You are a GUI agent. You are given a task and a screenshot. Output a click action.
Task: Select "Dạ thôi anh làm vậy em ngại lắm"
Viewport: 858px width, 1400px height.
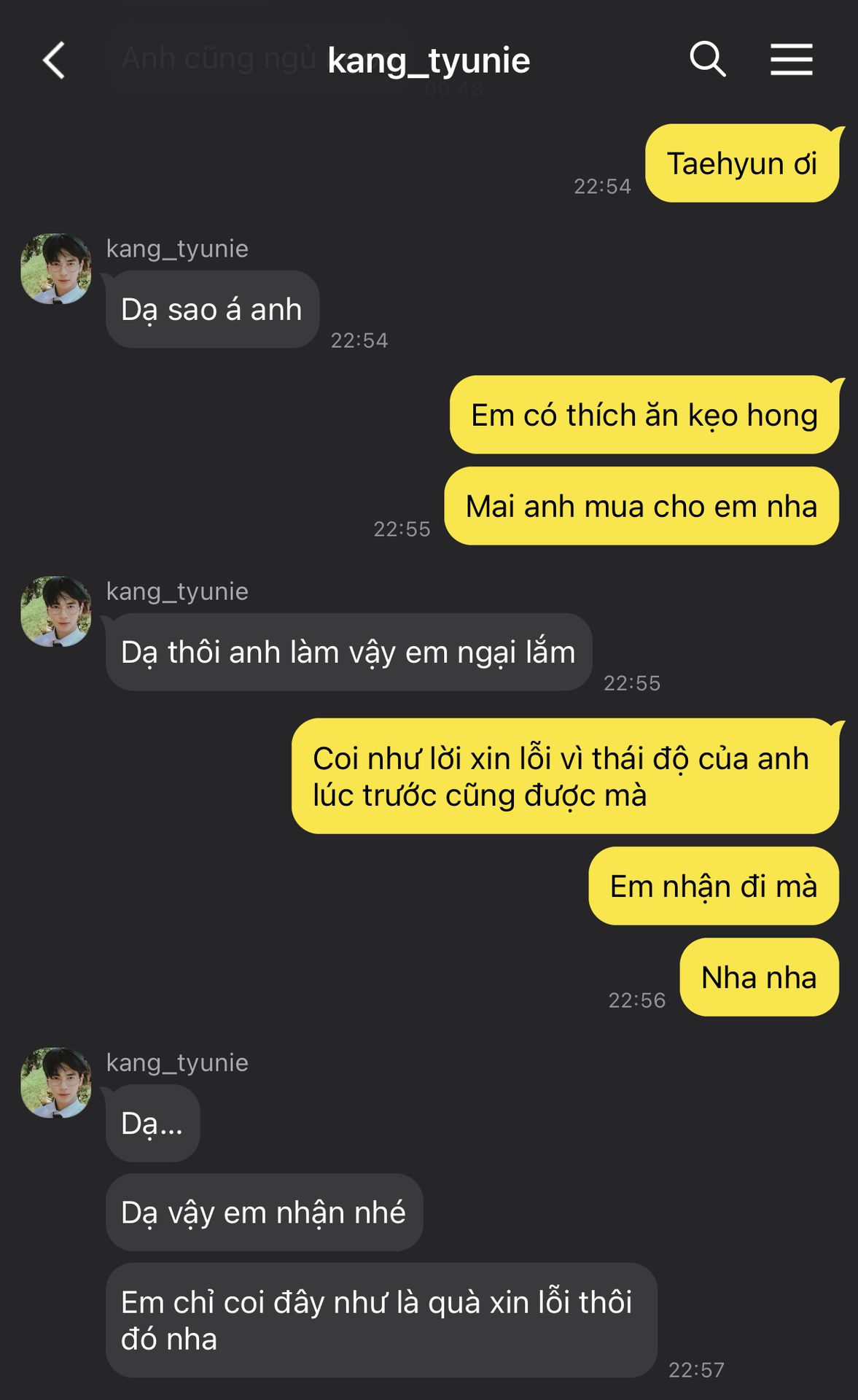click(348, 652)
